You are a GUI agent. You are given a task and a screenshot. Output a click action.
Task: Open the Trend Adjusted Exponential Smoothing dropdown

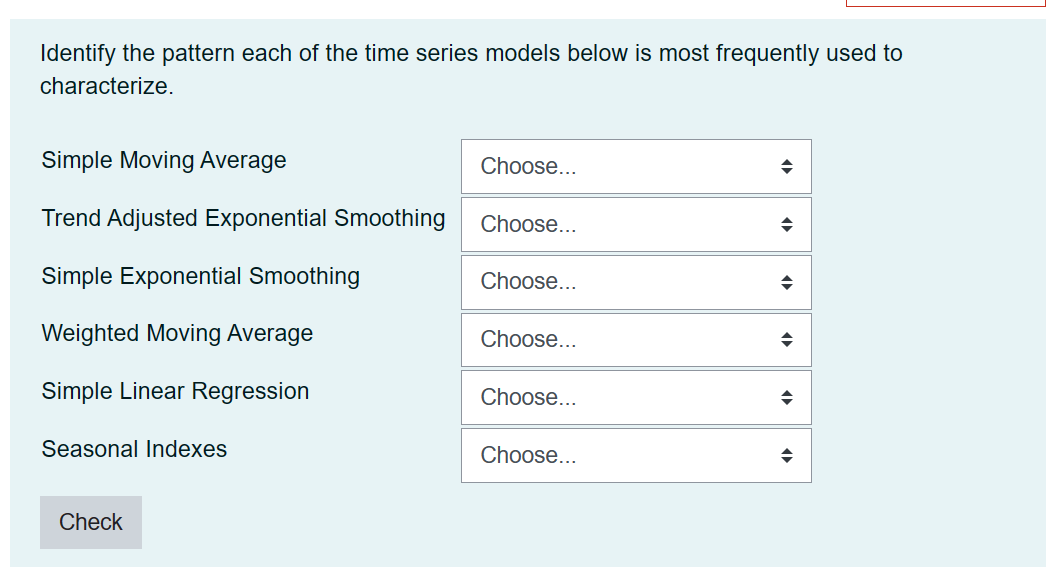636,224
